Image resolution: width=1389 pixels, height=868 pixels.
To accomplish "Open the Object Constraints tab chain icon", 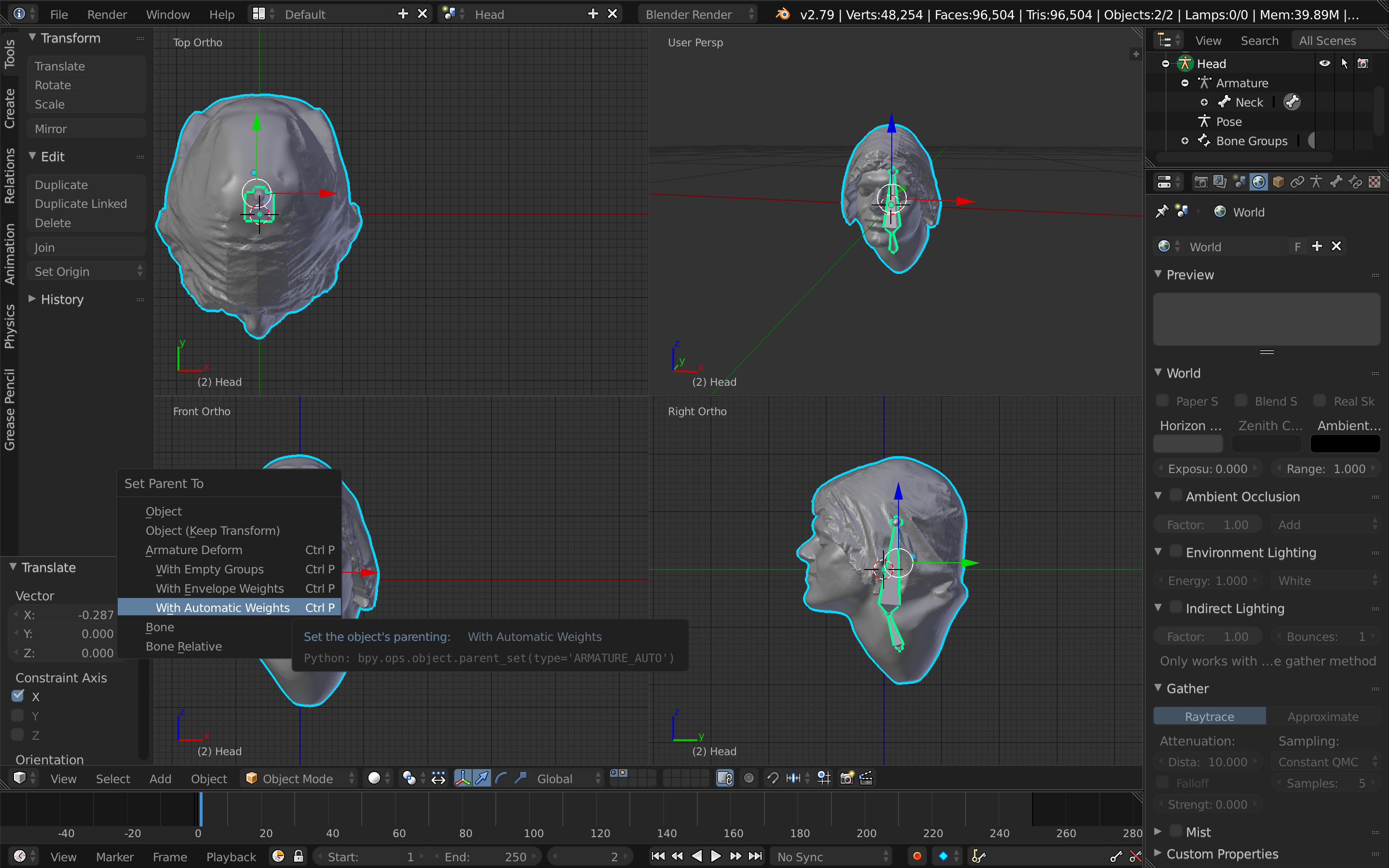I will [x=1297, y=183].
